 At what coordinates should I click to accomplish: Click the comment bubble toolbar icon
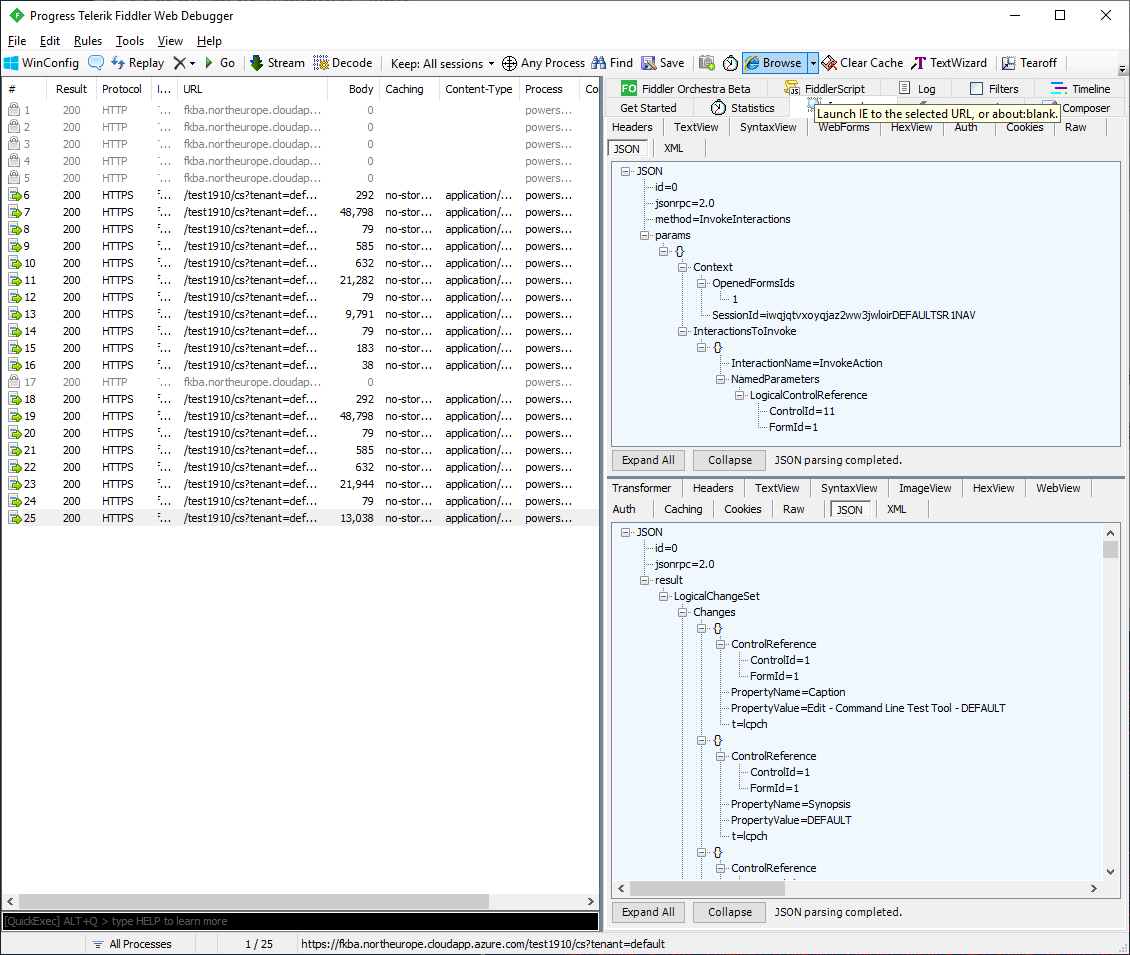(x=96, y=63)
